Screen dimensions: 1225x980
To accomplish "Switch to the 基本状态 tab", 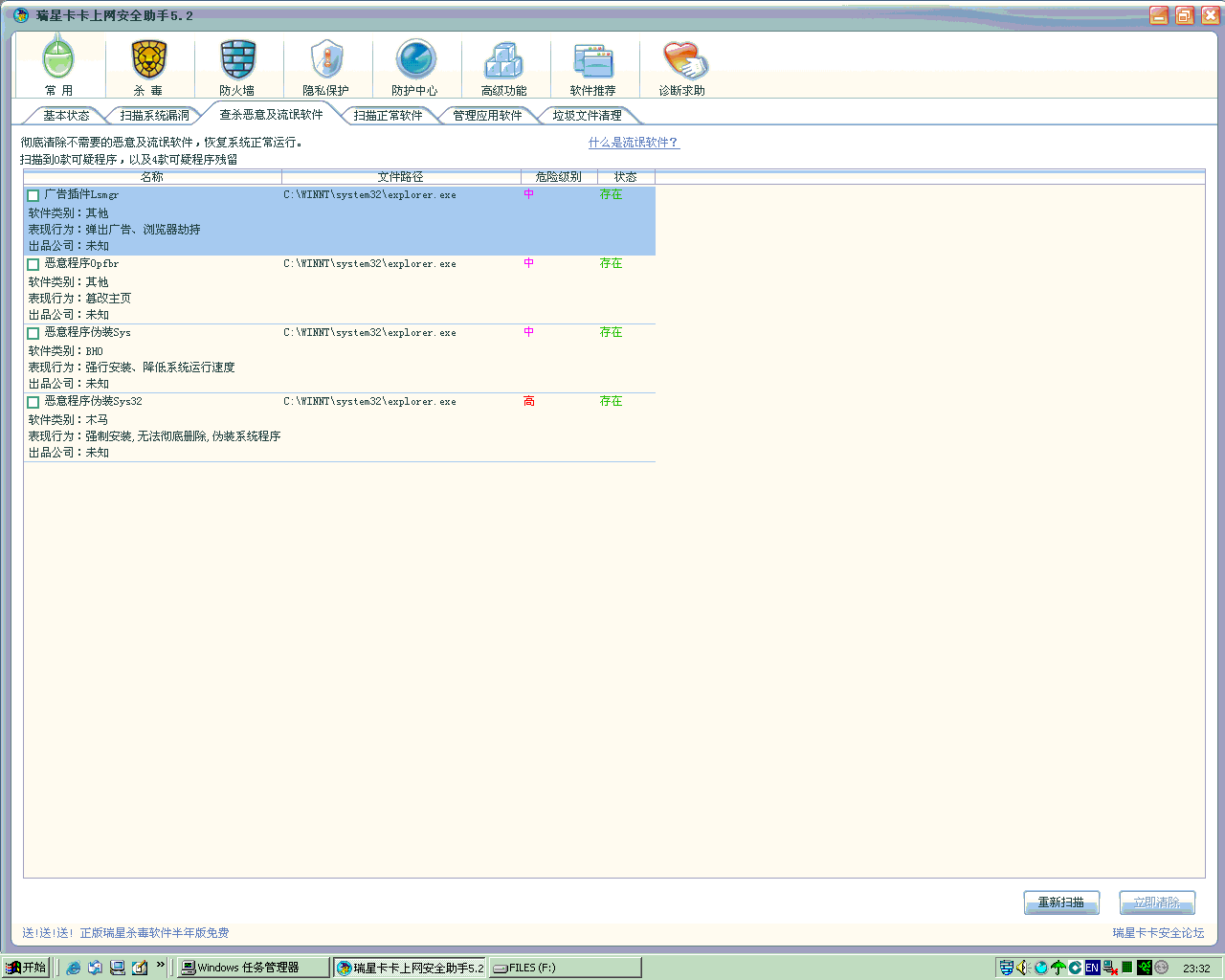I will tap(66, 116).
